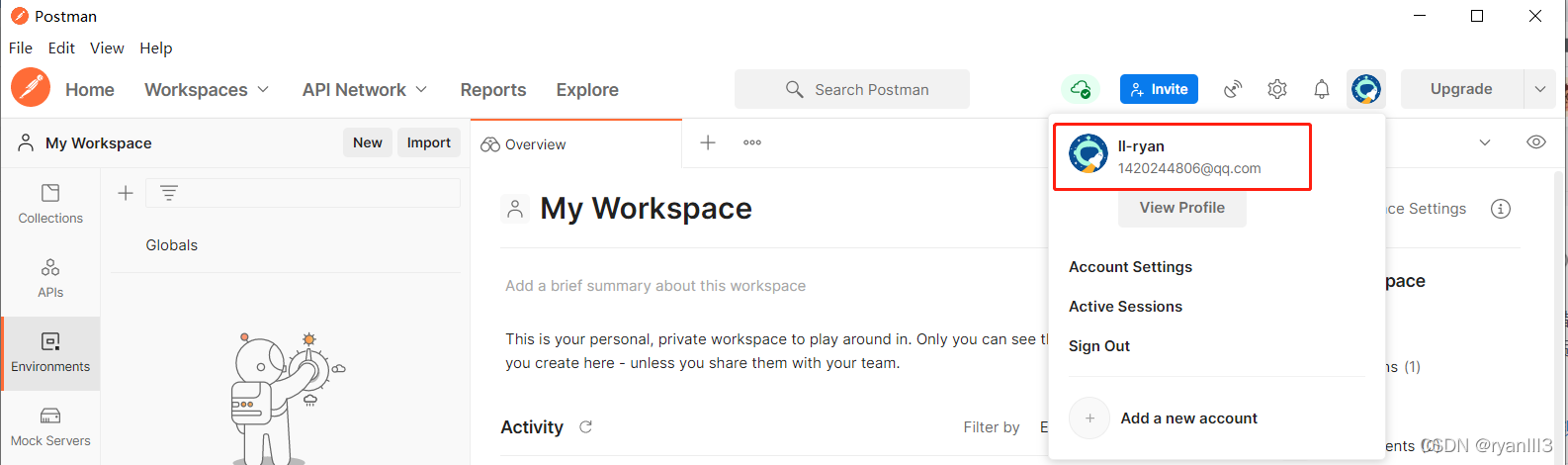Switch to the Overview tab
Image resolution: width=1568 pixels, height=465 pixels.
[576, 143]
